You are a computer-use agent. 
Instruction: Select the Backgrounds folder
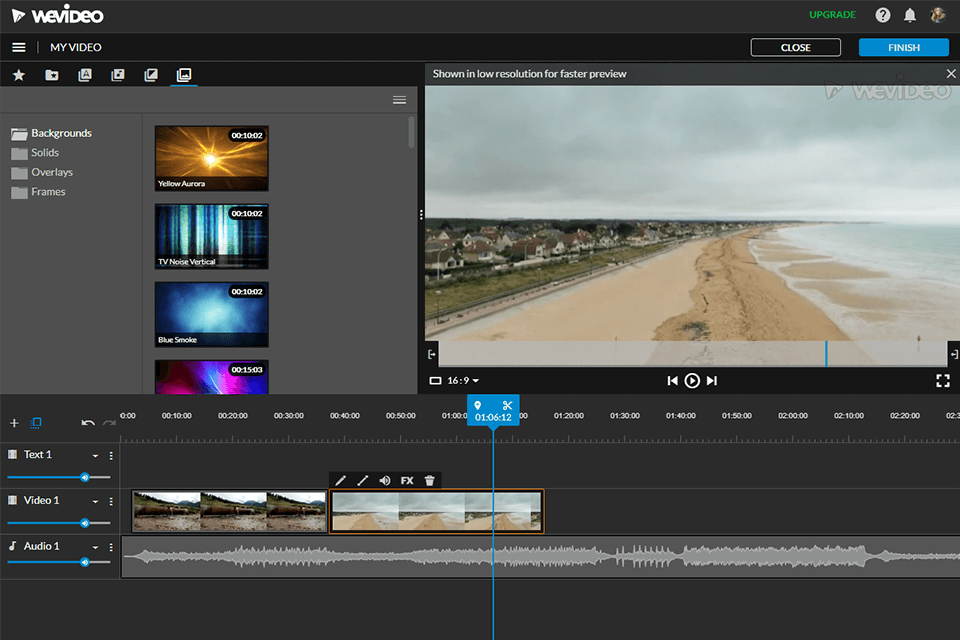[x=51, y=133]
